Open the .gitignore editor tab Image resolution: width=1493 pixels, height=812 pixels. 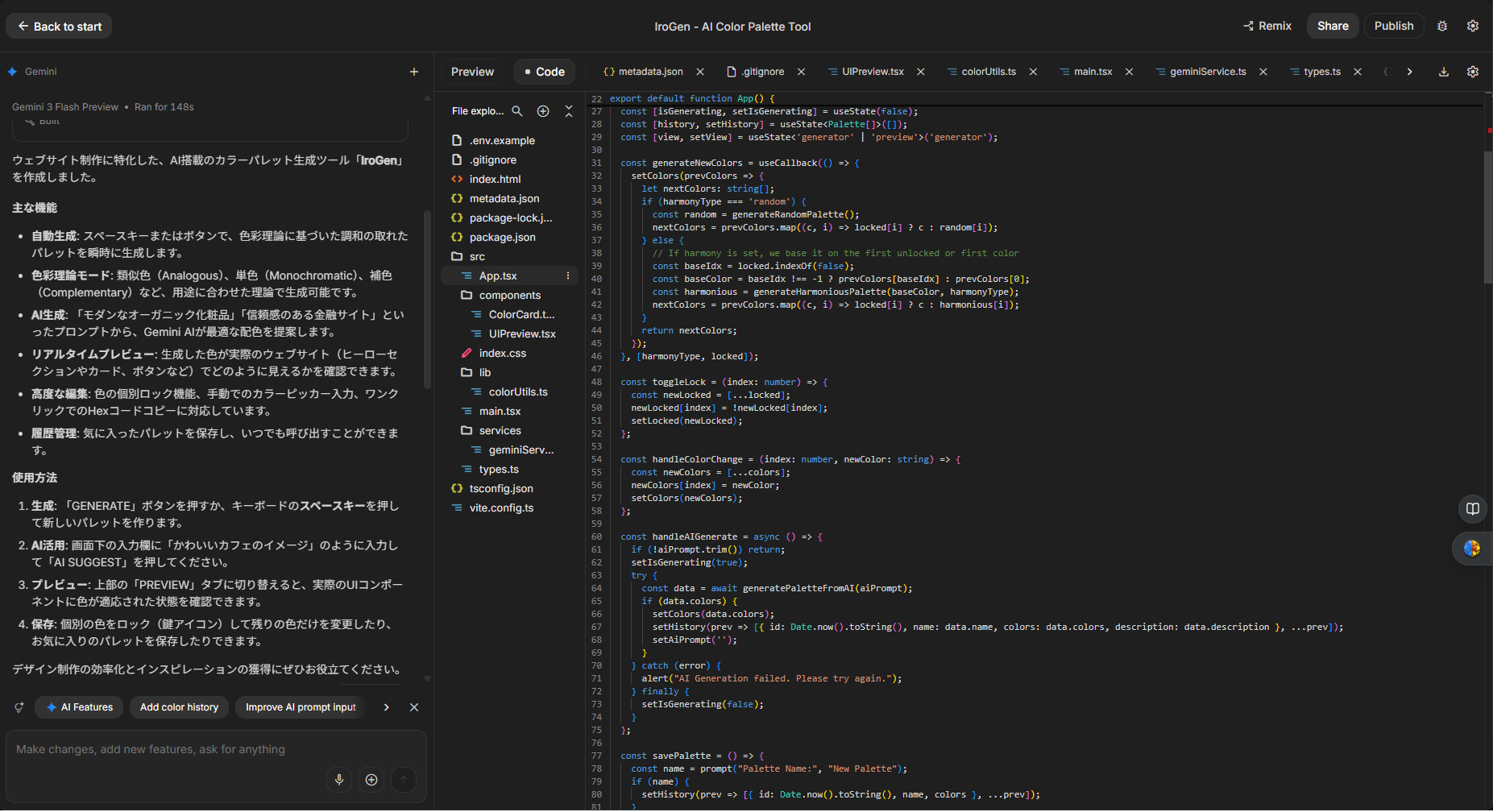coord(755,72)
